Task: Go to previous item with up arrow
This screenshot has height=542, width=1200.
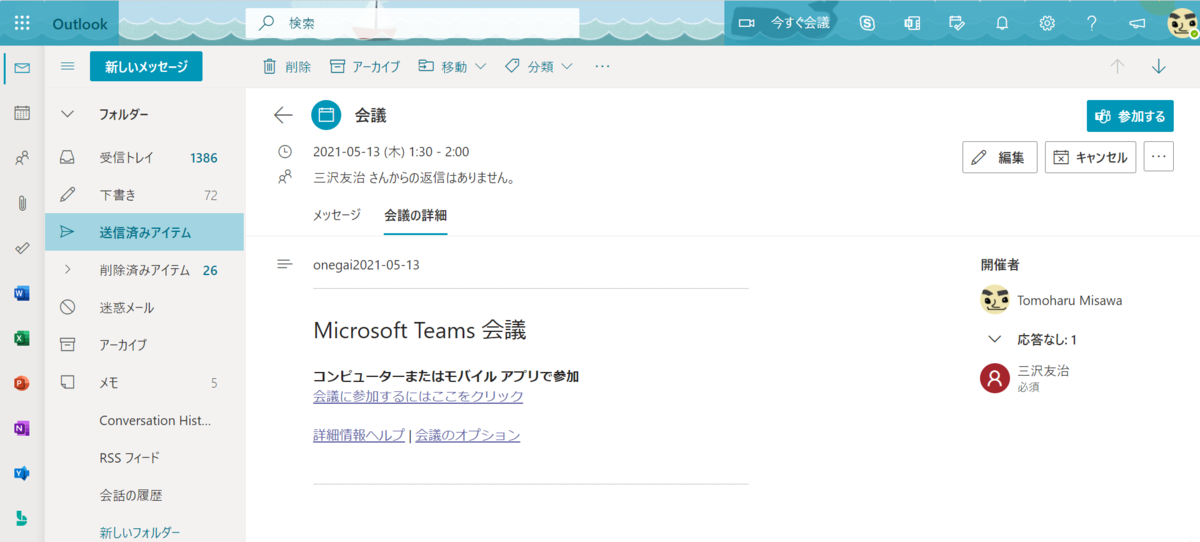Action: (1117, 67)
